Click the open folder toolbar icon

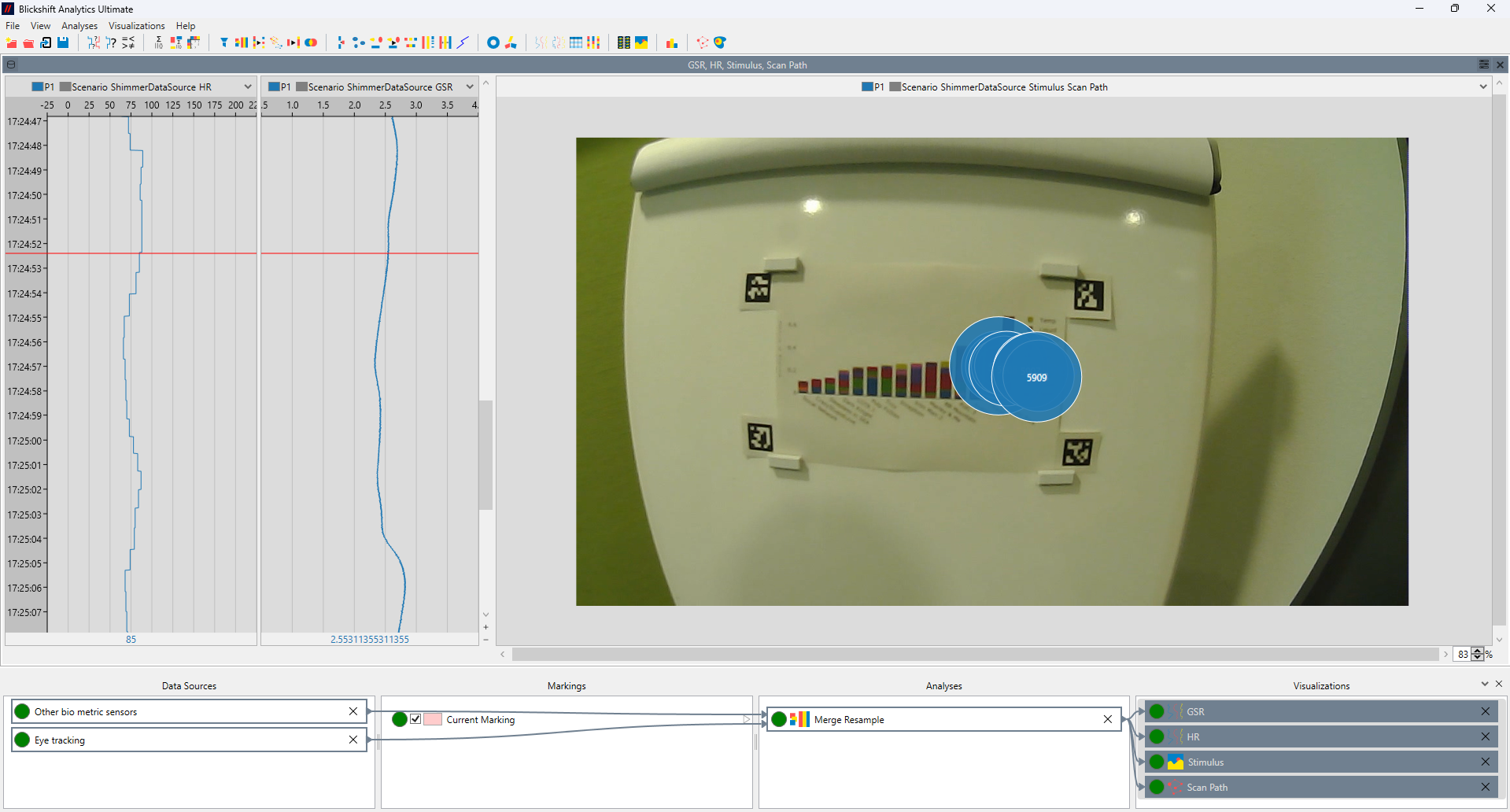click(x=28, y=42)
